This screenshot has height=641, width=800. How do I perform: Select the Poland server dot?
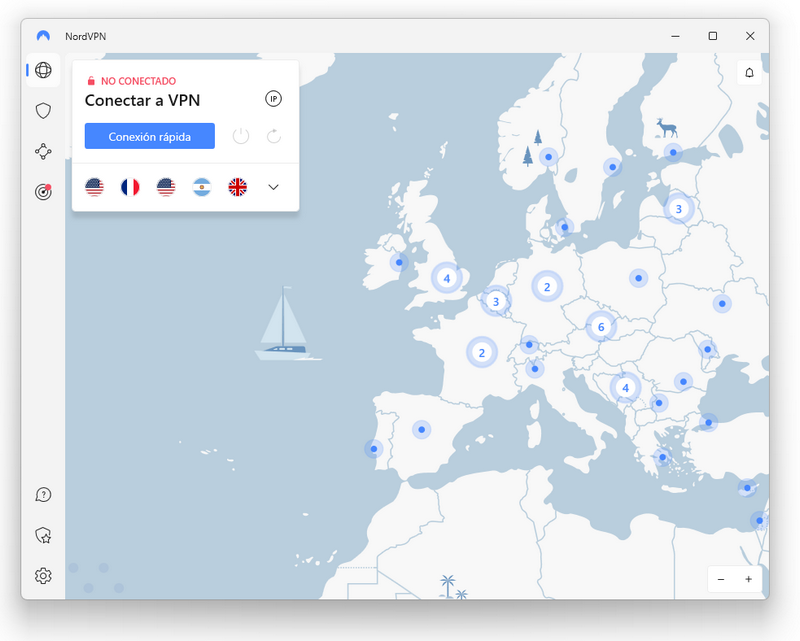(638, 278)
